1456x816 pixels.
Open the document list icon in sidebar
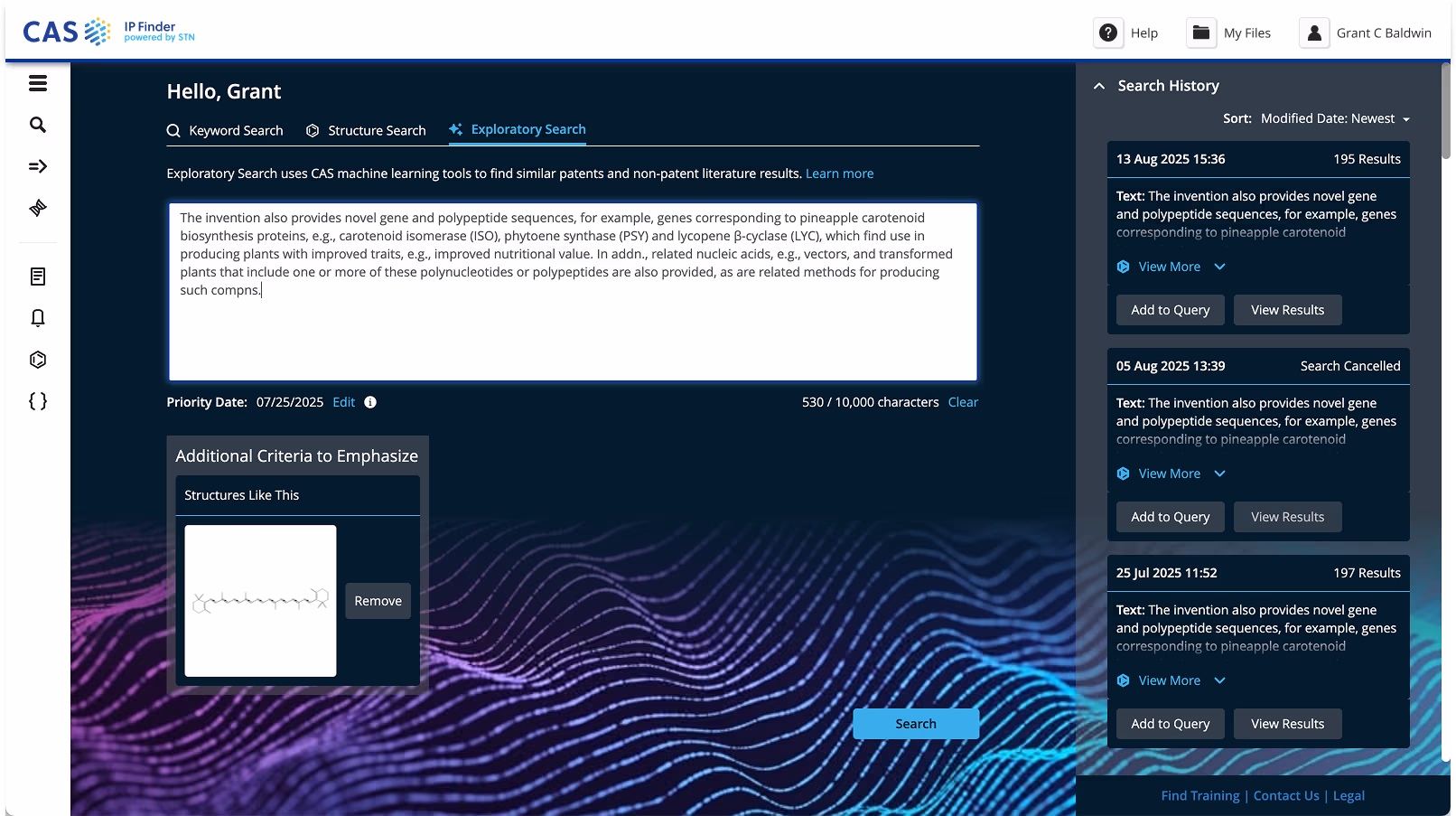click(x=38, y=277)
